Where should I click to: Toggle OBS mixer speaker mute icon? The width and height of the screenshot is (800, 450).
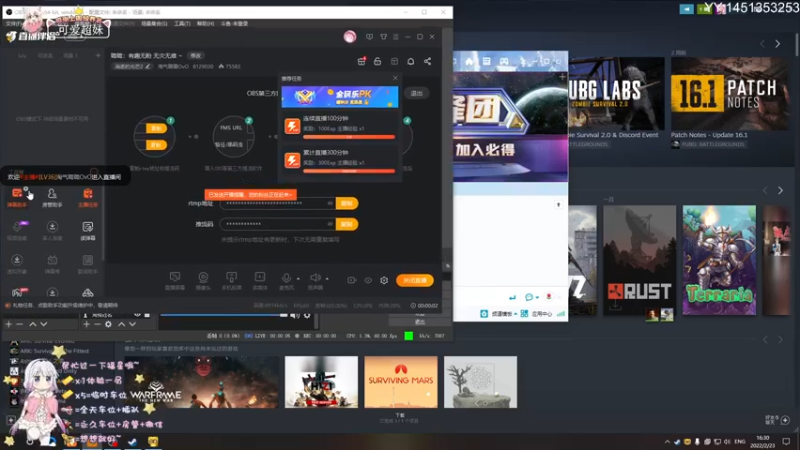point(295,316)
